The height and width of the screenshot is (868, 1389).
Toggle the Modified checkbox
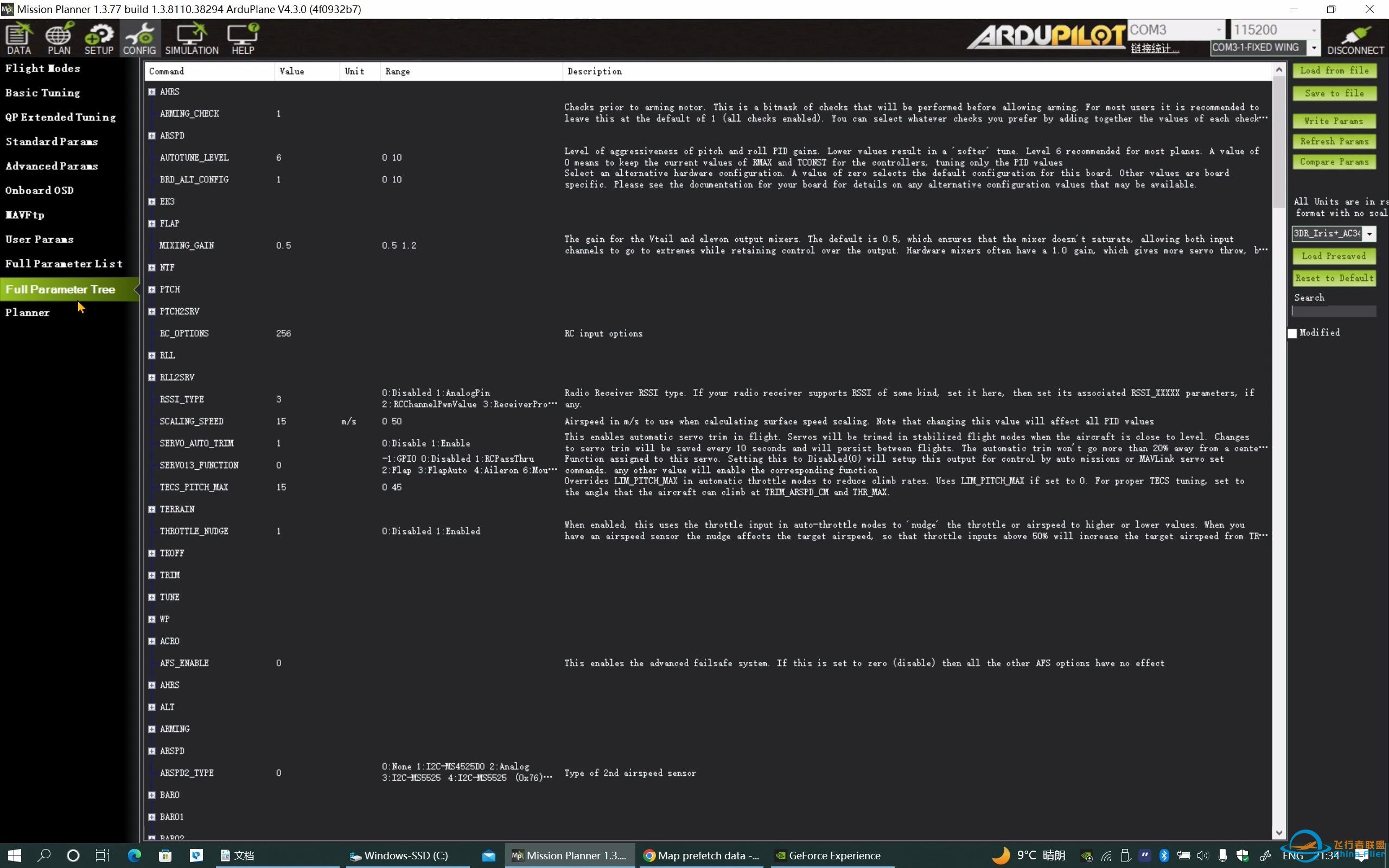pyautogui.click(x=1292, y=334)
